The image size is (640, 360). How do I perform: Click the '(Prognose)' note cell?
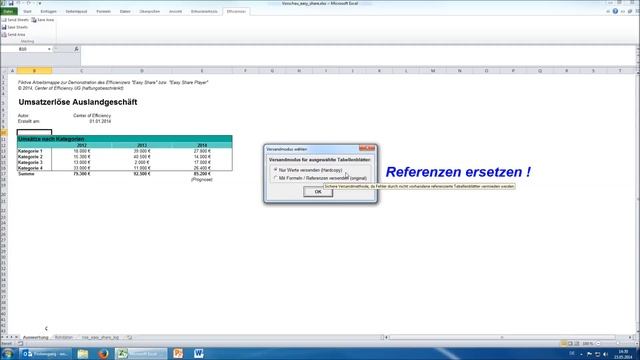pyautogui.click(x=202, y=180)
